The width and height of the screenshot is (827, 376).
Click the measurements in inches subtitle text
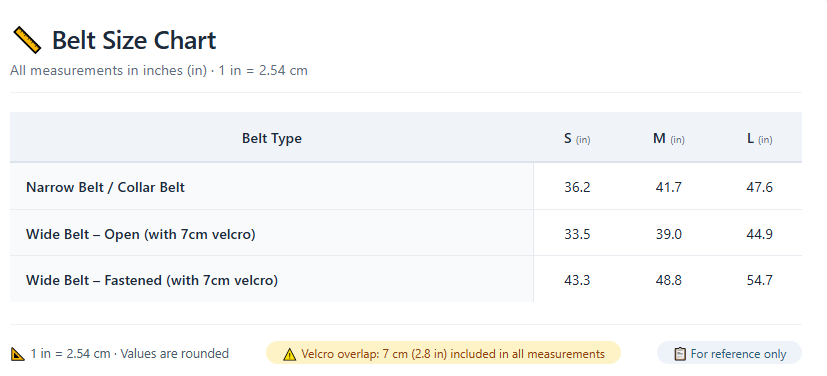point(159,70)
